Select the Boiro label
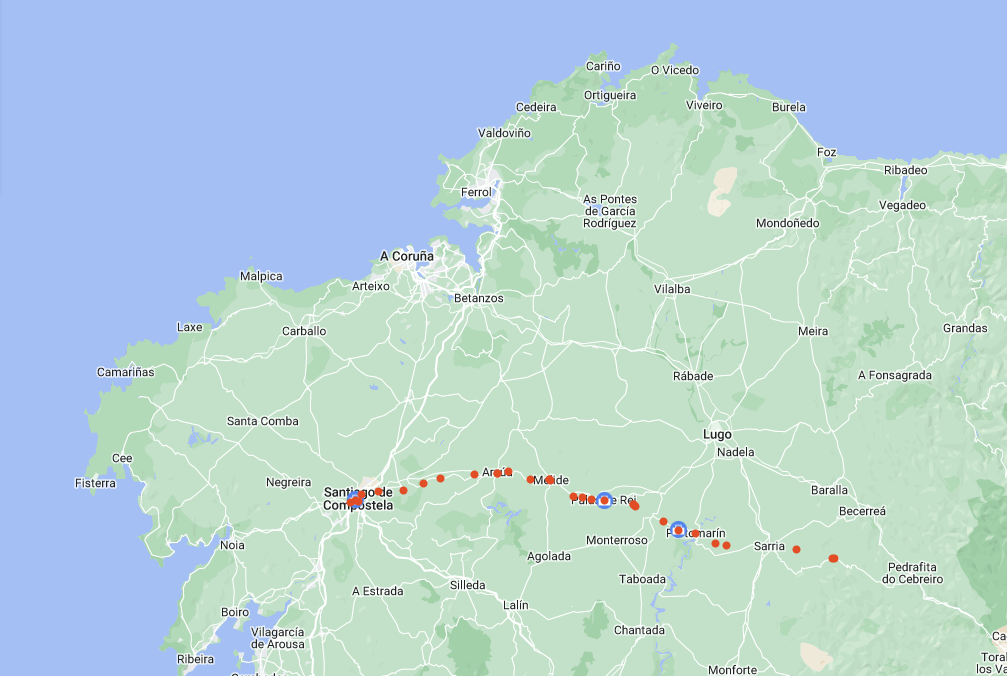Image resolution: width=1007 pixels, height=676 pixels. [235, 612]
